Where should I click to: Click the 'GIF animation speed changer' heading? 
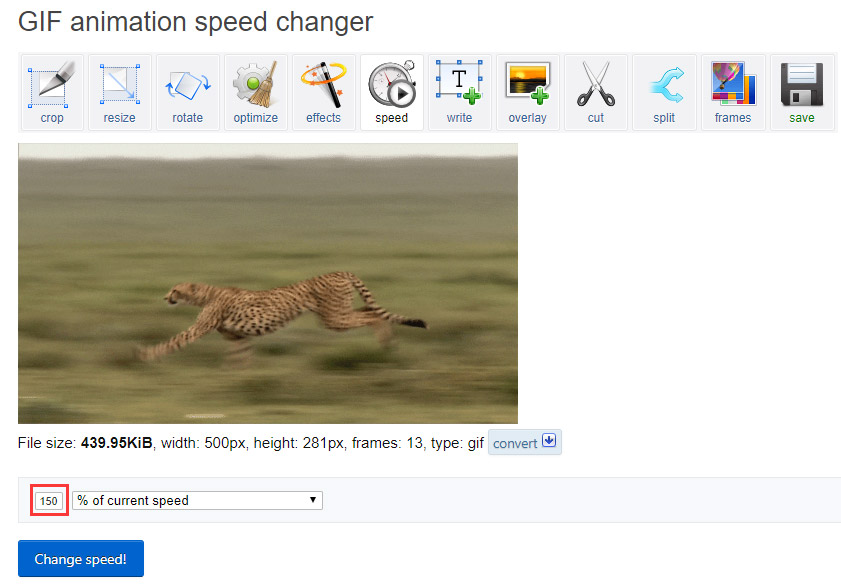[x=195, y=21]
